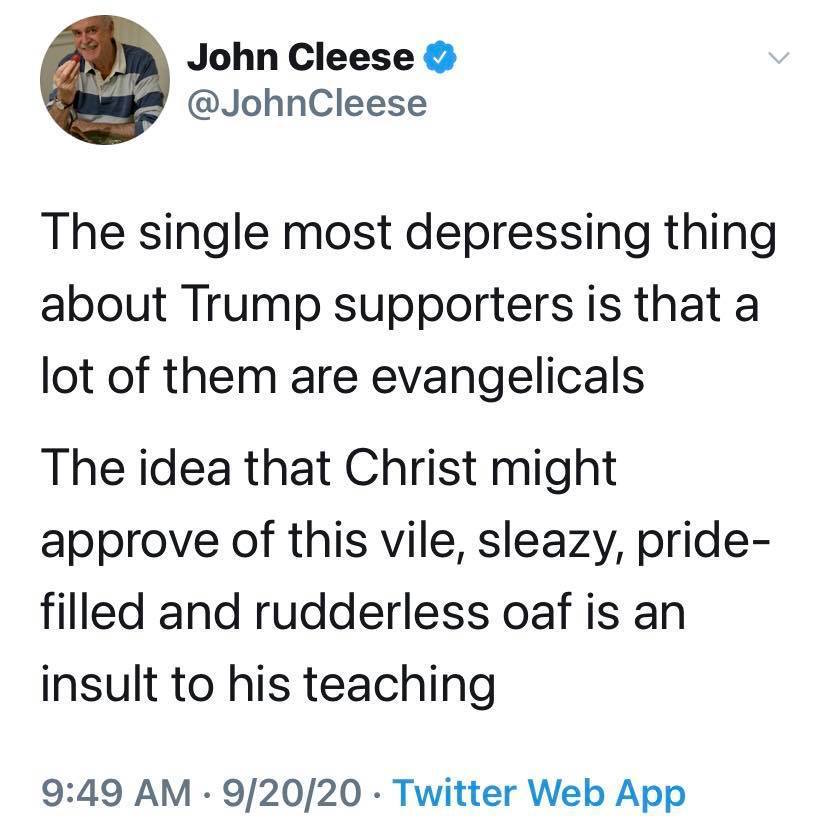The height and width of the screenshot is (835, 828).
Task: Click the word "single" in the tweet
Action: click(203, 235)
